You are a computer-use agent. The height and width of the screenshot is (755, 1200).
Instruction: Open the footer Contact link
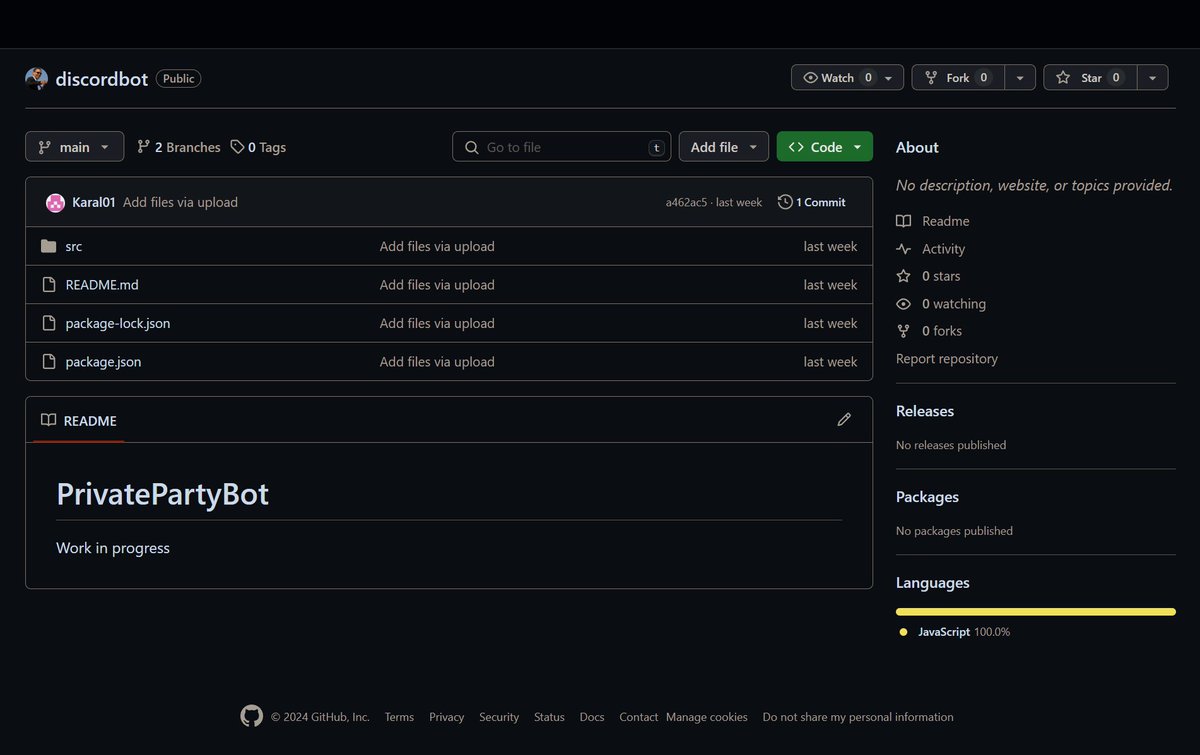[x=639, y=717]
